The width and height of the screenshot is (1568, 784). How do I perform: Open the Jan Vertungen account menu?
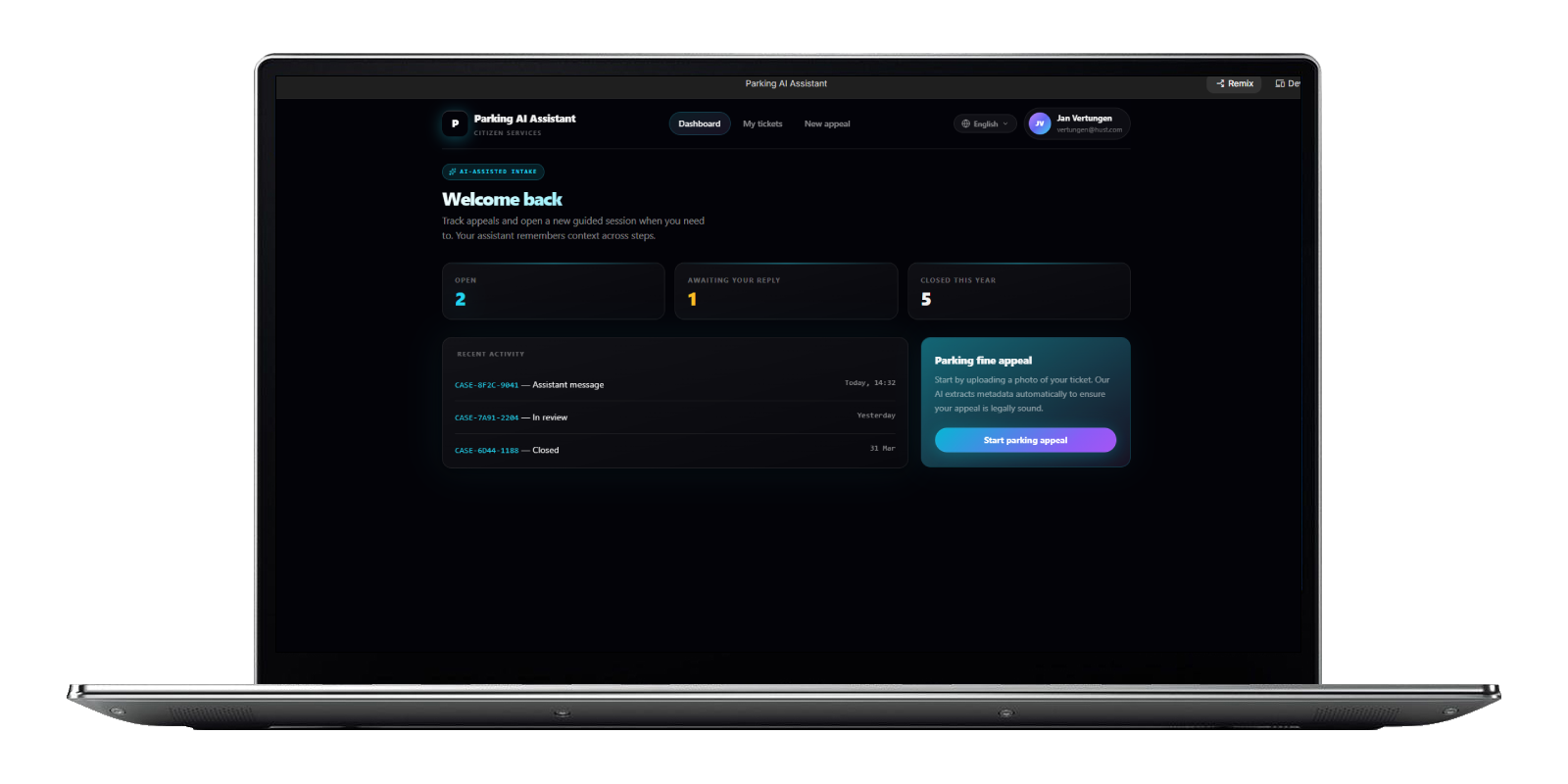(x=1084, y=123)
